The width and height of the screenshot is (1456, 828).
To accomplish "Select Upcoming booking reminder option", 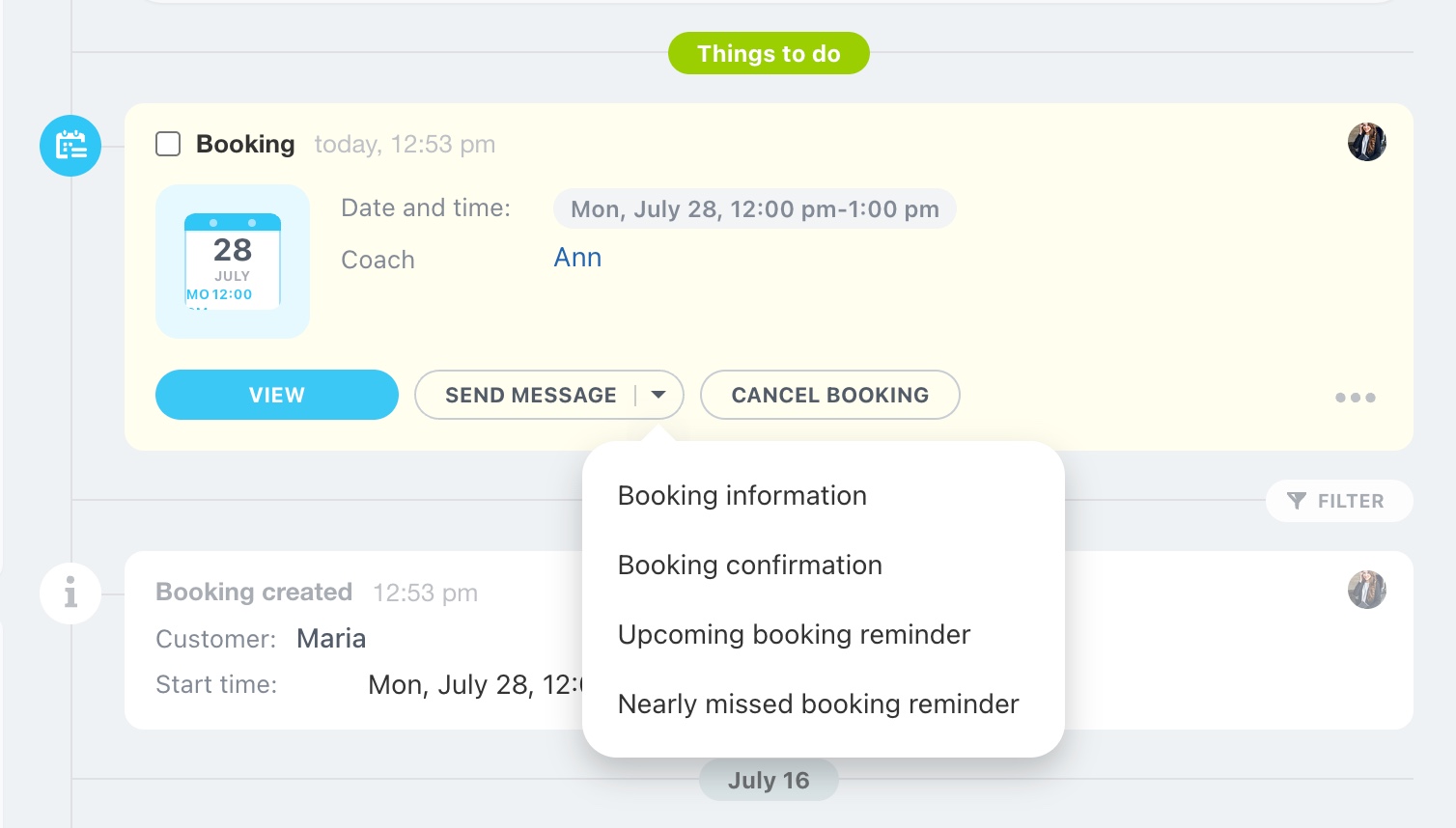I will [794, 635].
